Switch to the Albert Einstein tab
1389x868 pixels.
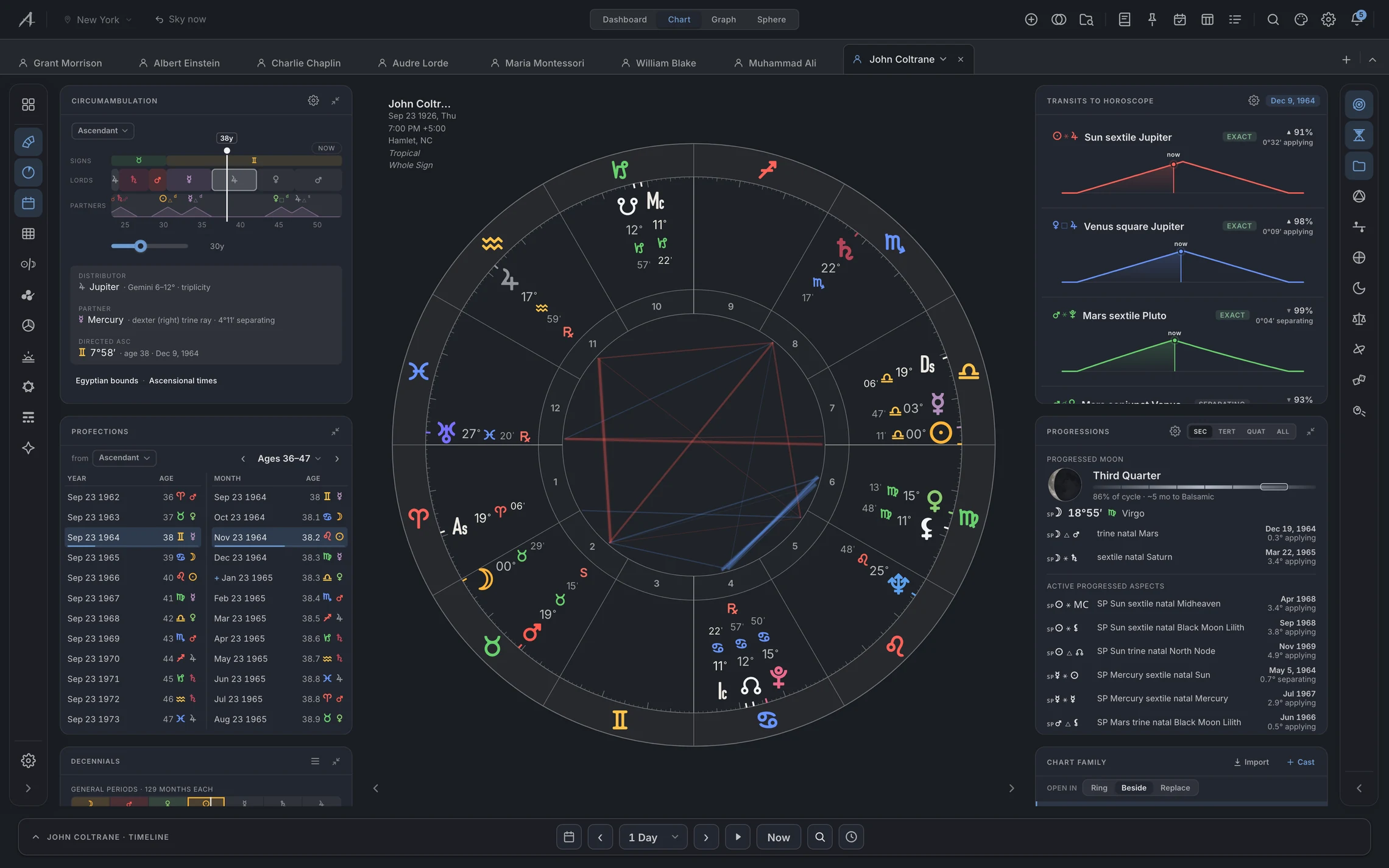[x=179, y=63]
